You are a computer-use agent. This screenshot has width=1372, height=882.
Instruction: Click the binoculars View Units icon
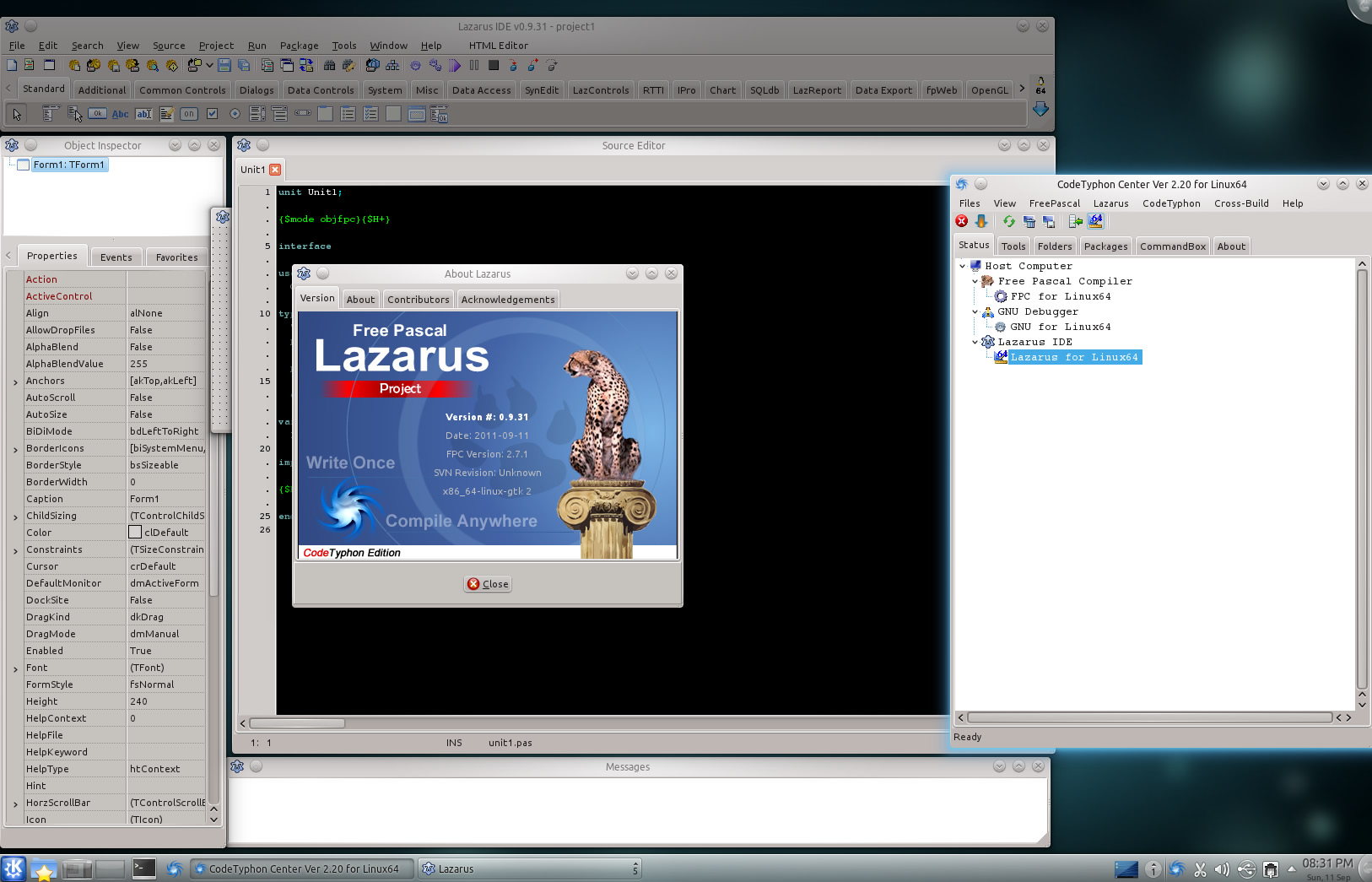329,65
